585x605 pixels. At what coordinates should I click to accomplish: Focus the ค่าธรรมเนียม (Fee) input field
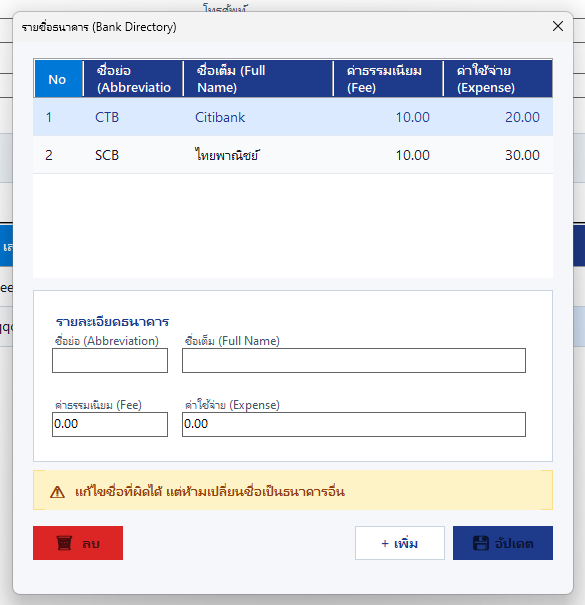point(110,424)
